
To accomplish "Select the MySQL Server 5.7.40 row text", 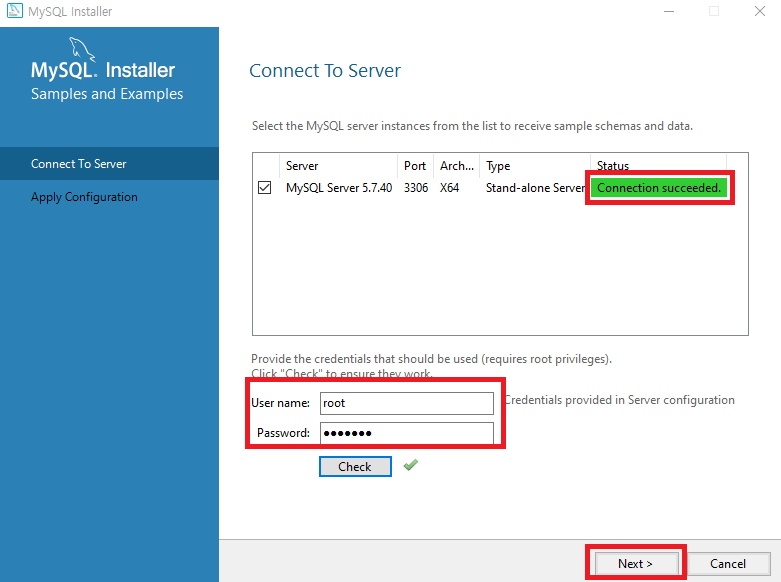I will click(x=339, y=188).
